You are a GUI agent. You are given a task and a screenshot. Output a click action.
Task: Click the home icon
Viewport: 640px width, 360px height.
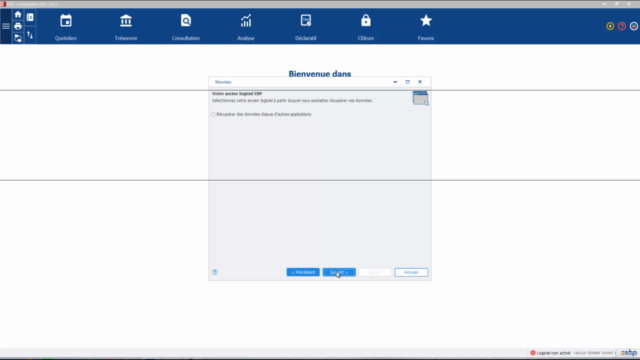[18, 15]
